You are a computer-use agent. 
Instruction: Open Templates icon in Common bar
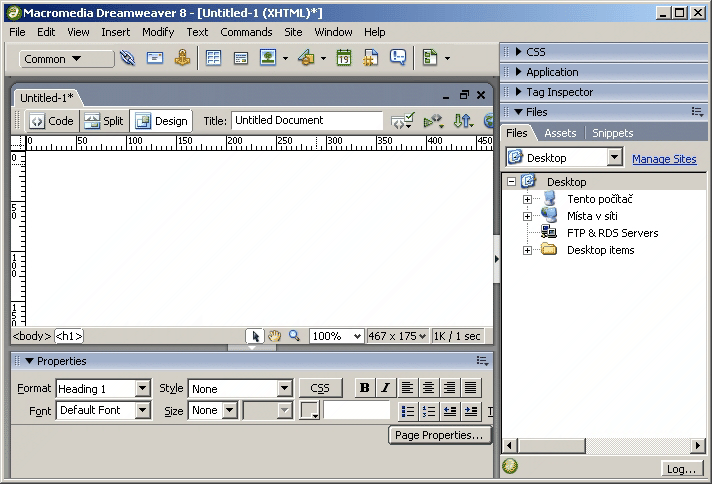(430, 58)
